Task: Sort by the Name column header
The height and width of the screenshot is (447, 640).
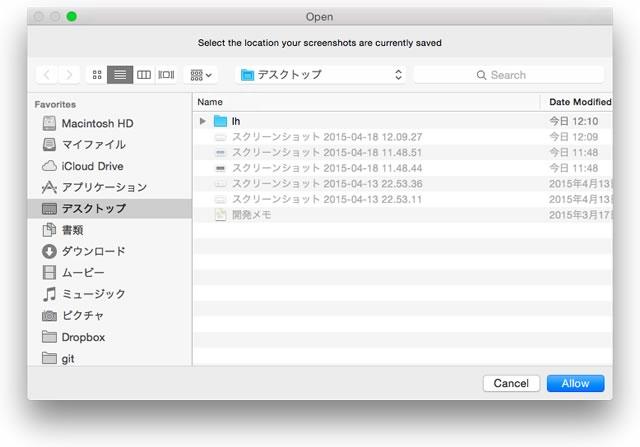Action: click(x=365, y=102)
